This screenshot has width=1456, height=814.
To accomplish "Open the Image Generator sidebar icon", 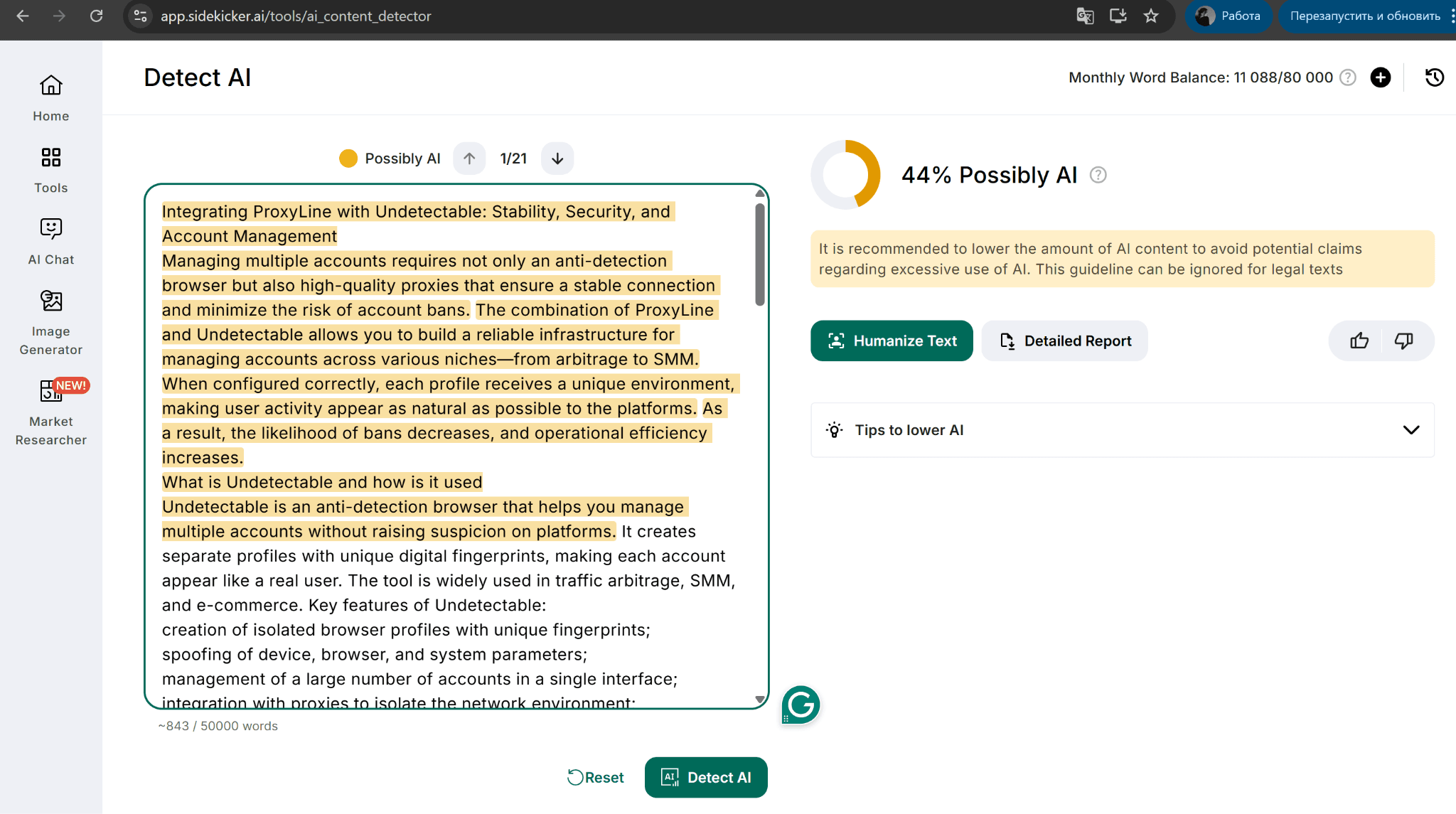I will click(50, 301).
